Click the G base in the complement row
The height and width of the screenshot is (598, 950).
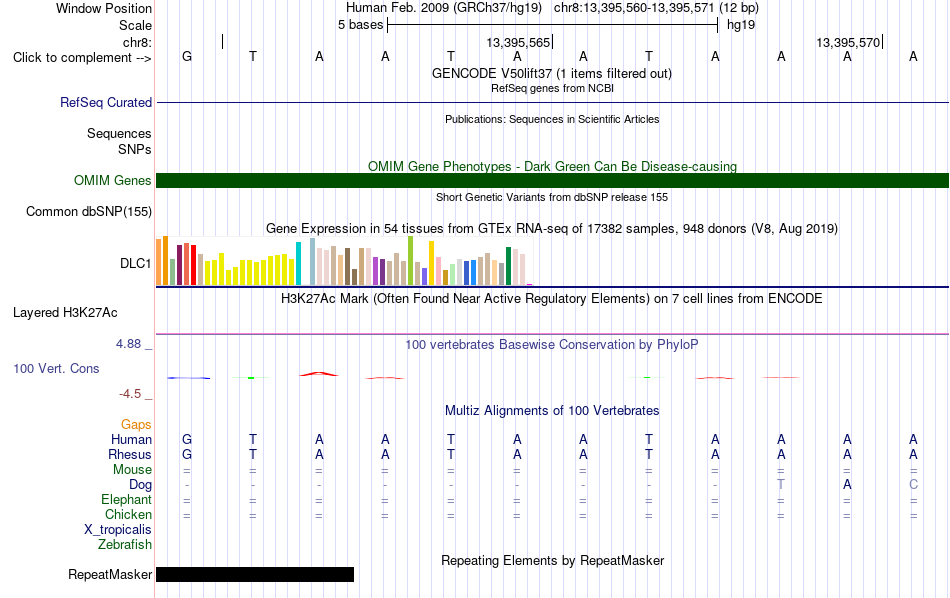187,56
